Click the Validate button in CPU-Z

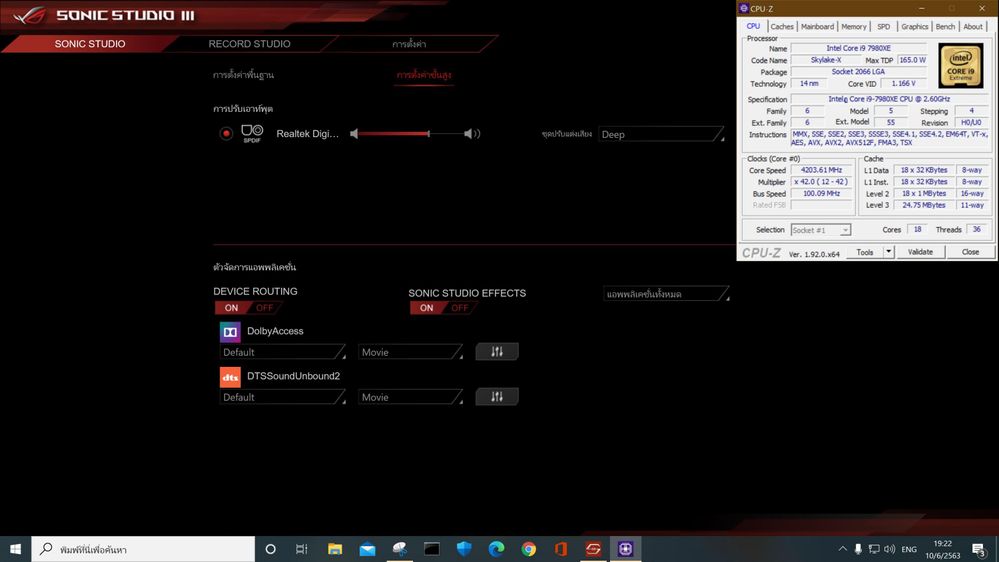[x=920, y=252]
